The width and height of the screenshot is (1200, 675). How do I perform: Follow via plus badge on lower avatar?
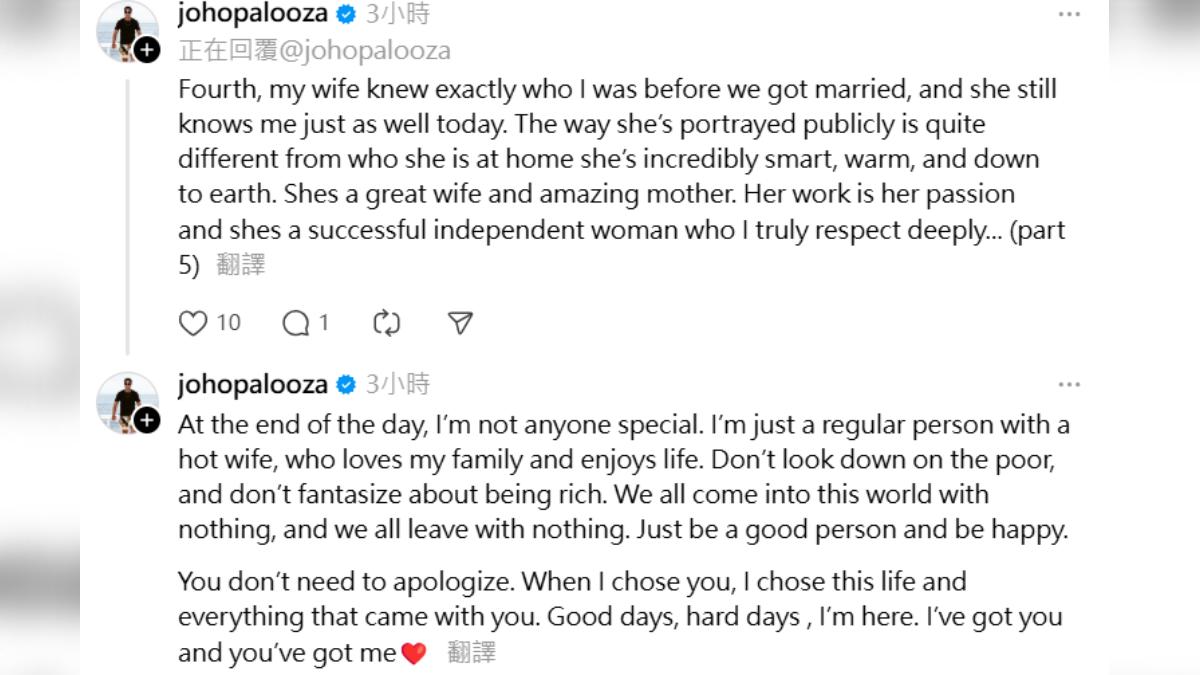(x=147, y=420)
